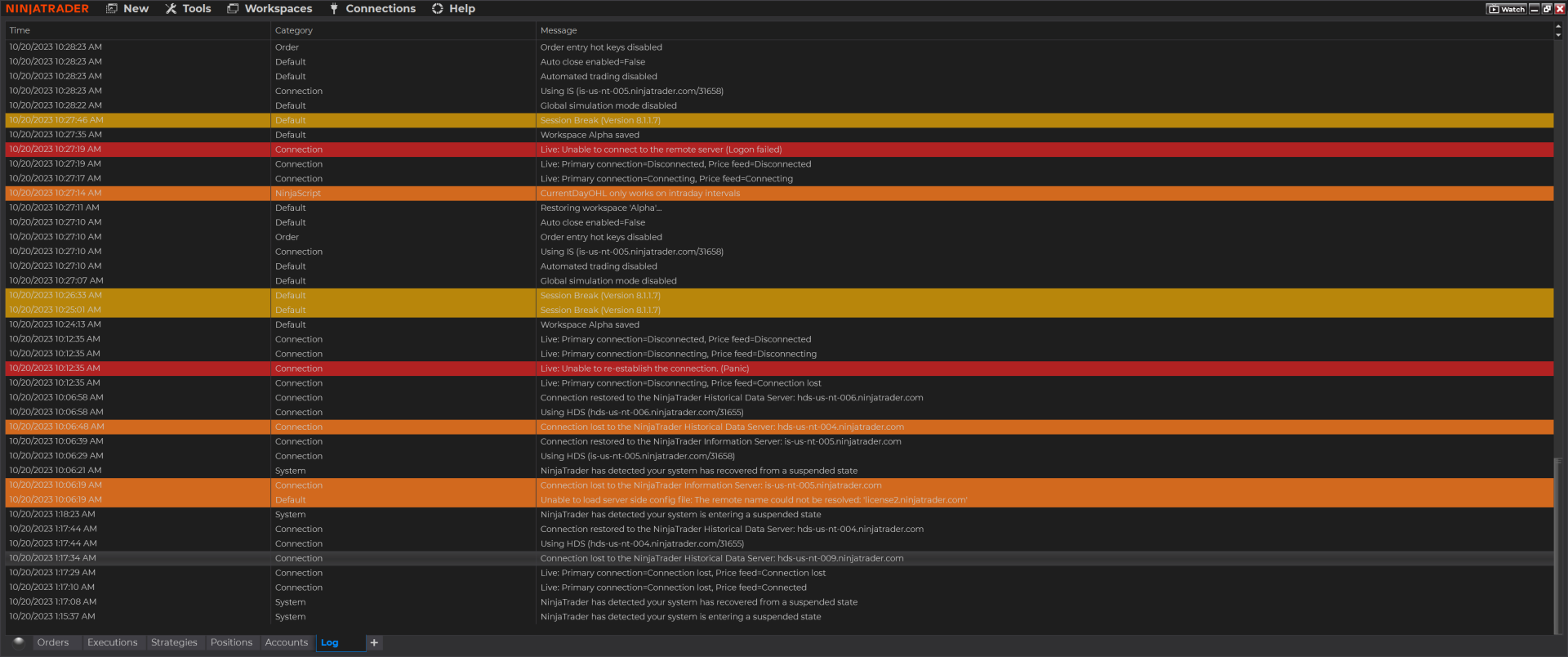Screen dimensions: 1568x657
Task: Click the Category column header
Action: (294, 31)
